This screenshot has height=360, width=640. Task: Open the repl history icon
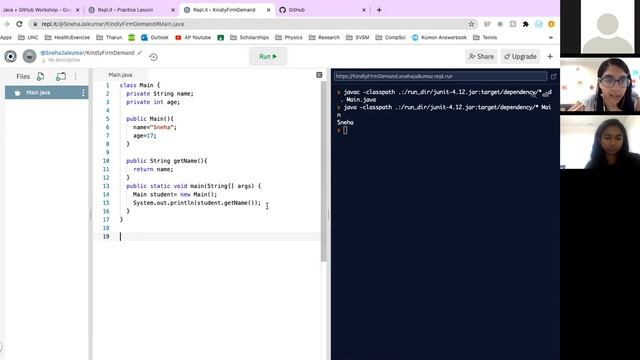pyautogui.click(x=153, y=57)
